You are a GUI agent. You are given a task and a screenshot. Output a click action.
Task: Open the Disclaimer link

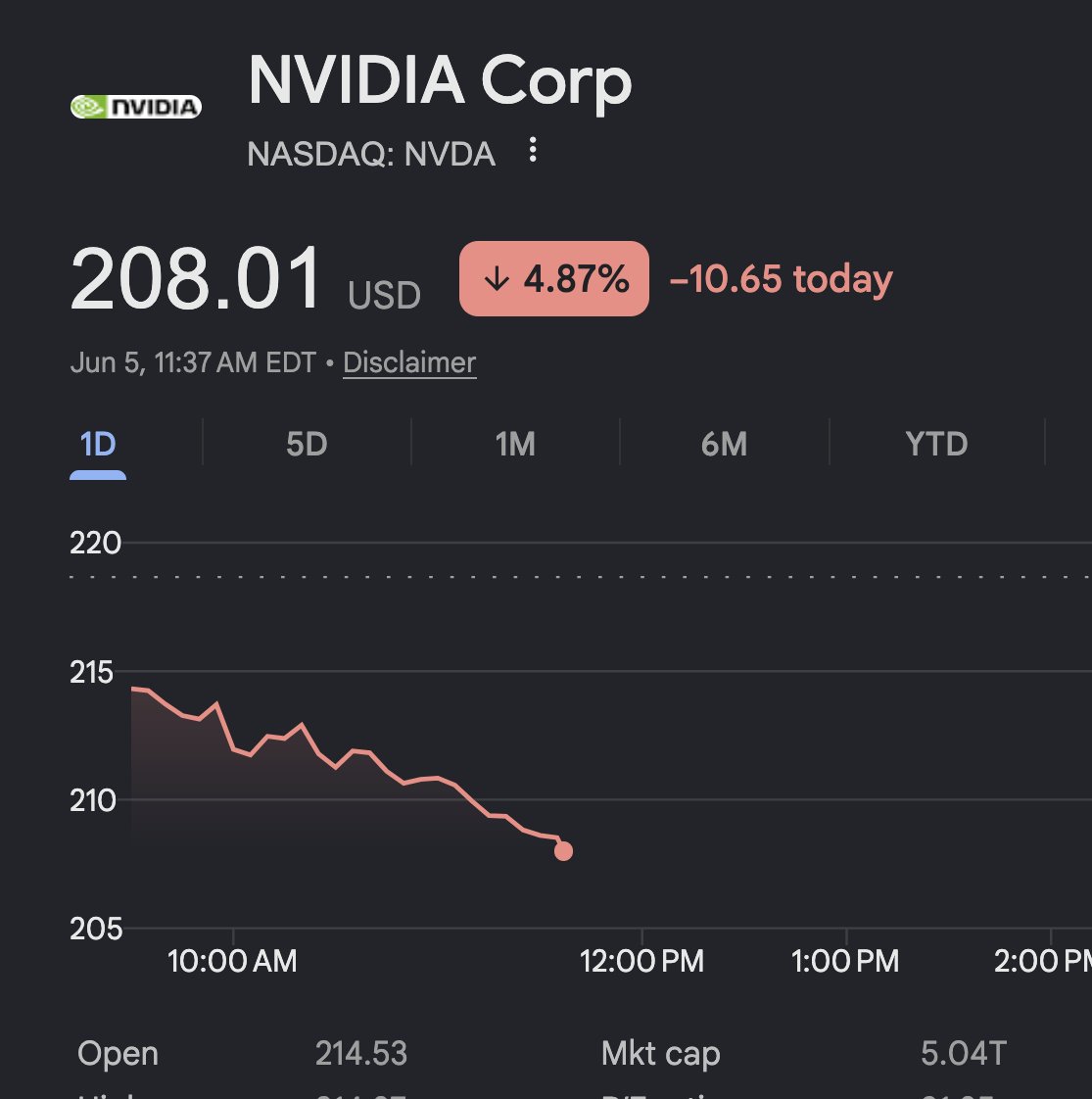[409, 363]
